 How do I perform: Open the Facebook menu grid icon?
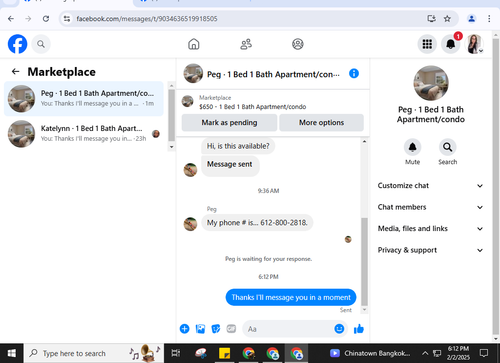click(x=427, y=44)
